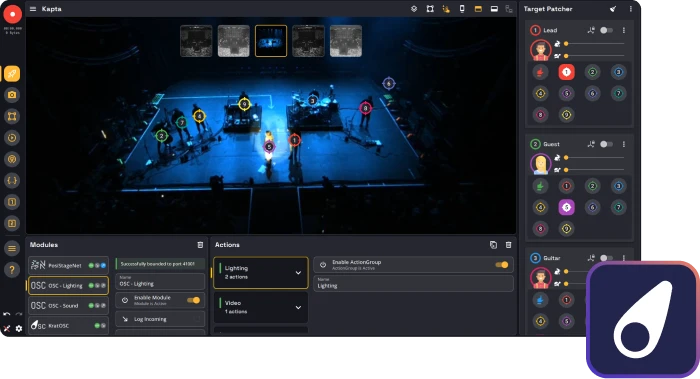Open the playback circle icon in sidebar
The image size is (700, 379).
tap(12, 138)
